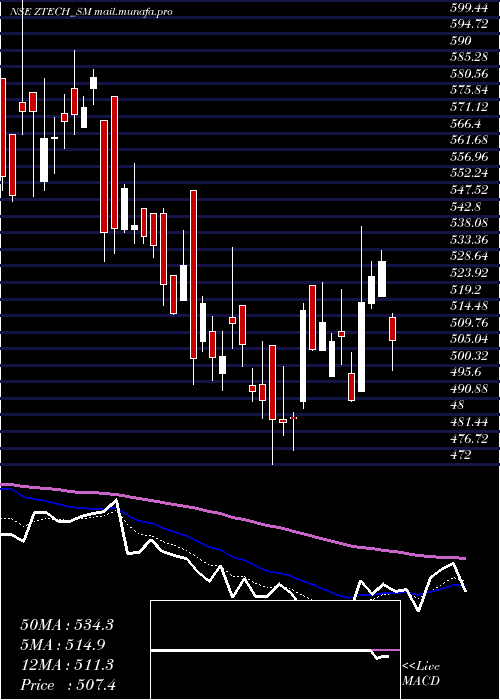Select the 599.44 price axis label
The width and height of the screenshot is (500, 700).
pyautogui.click(x=468, y=7)
